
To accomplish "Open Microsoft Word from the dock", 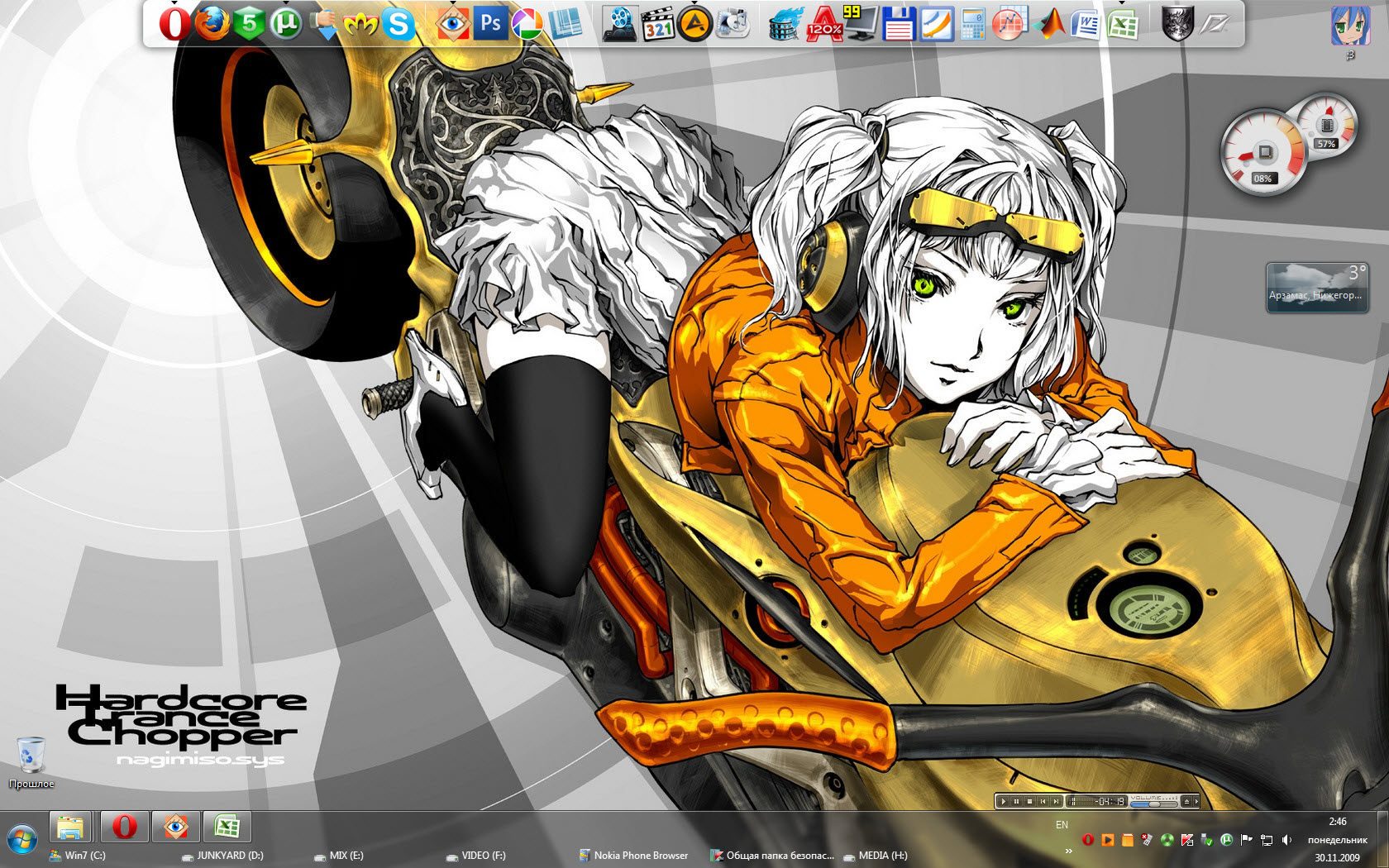I will tap(1085, 23).
